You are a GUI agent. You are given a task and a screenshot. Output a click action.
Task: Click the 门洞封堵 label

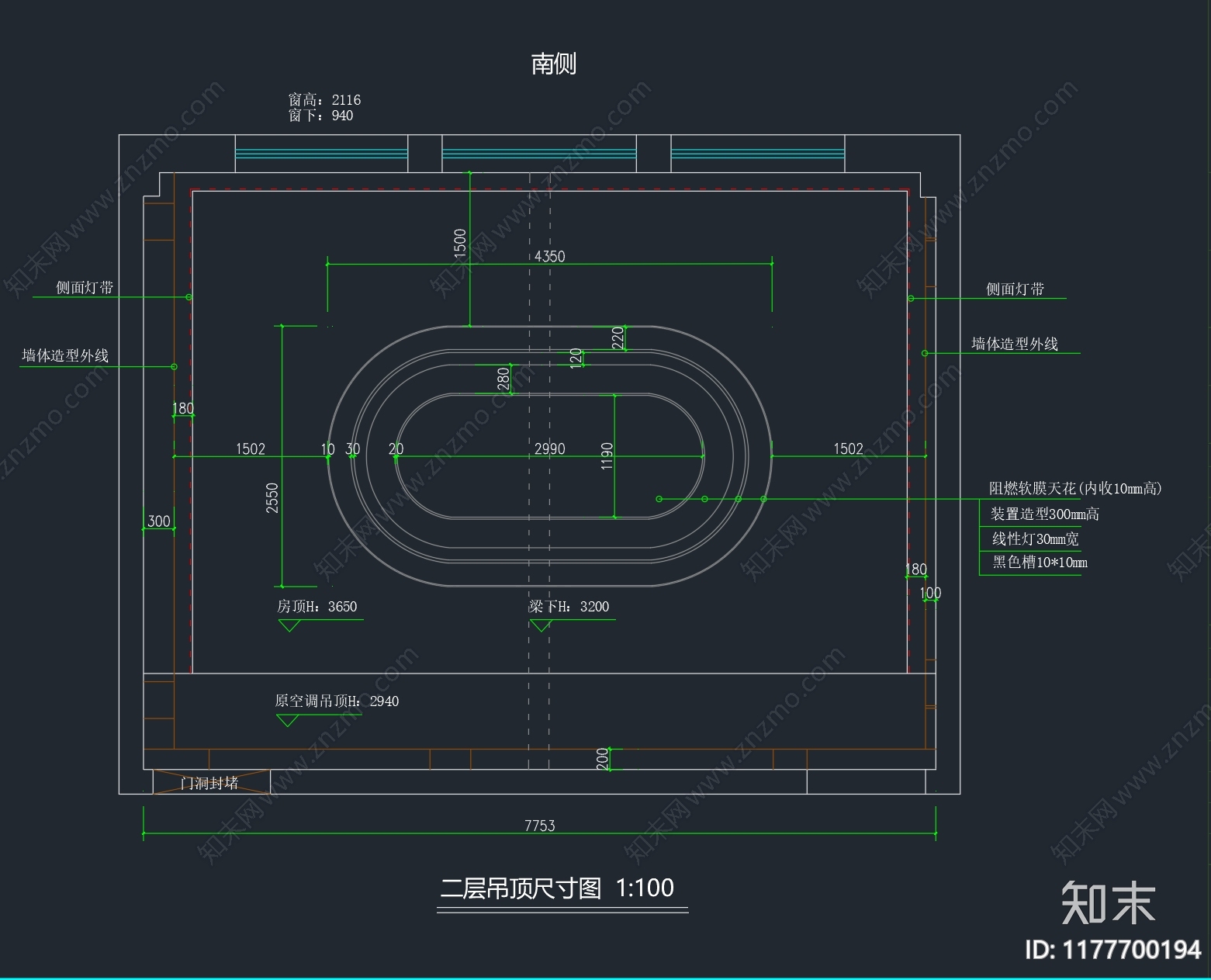[x=209, y=783]
